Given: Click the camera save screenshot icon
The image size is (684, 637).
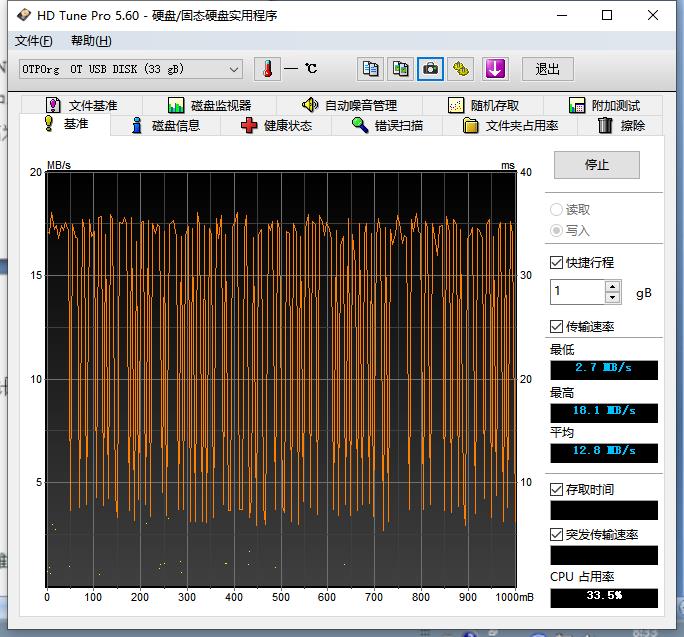Looking at the screenshot, I should 431,69.
